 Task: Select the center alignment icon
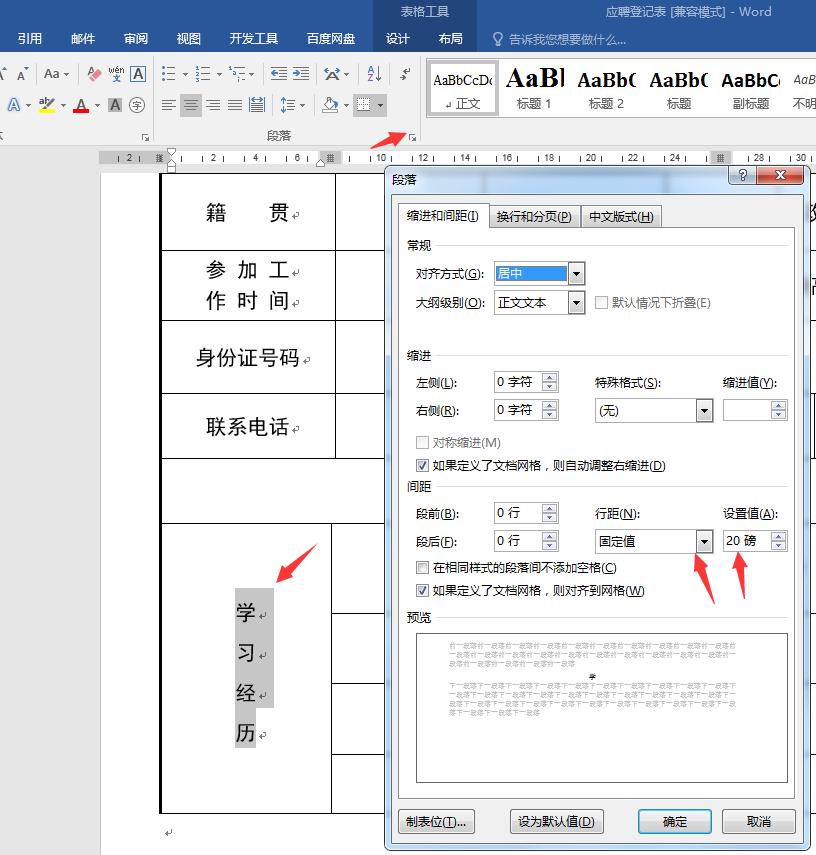[192, 107]
